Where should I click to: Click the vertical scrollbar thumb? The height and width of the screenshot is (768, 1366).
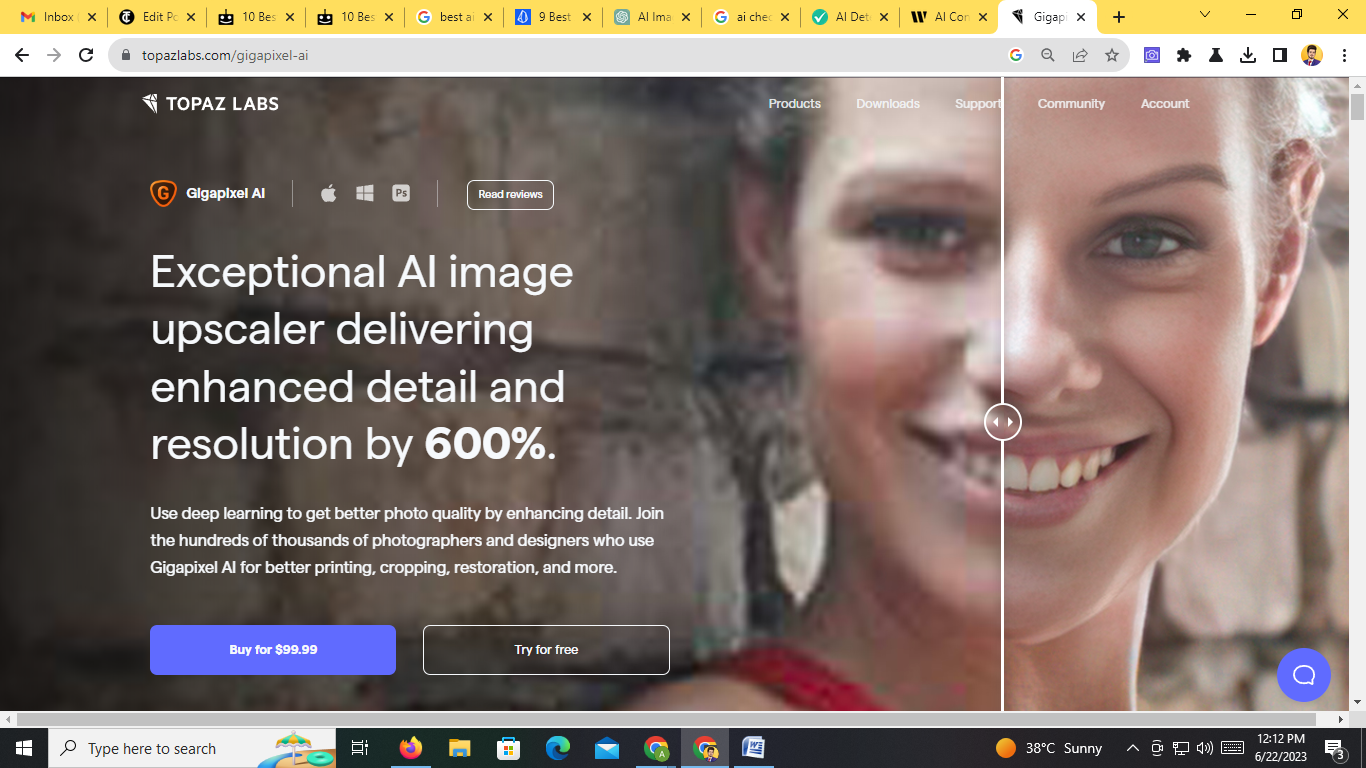(x=1357, y=107)
